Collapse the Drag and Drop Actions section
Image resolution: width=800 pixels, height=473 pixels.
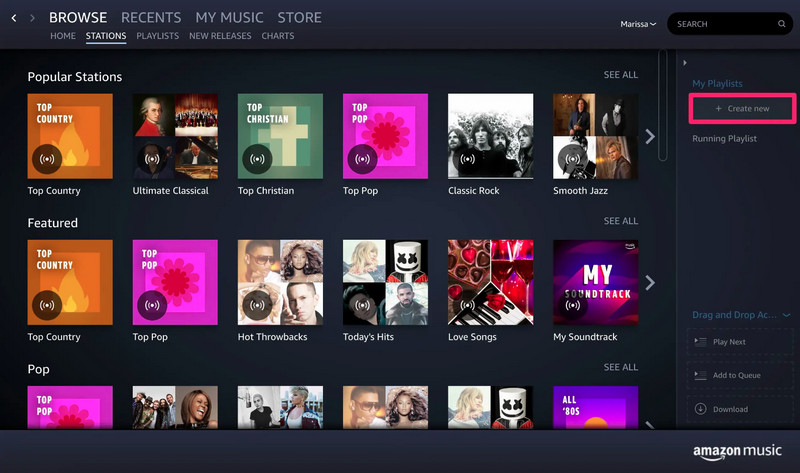pos(786,315)
